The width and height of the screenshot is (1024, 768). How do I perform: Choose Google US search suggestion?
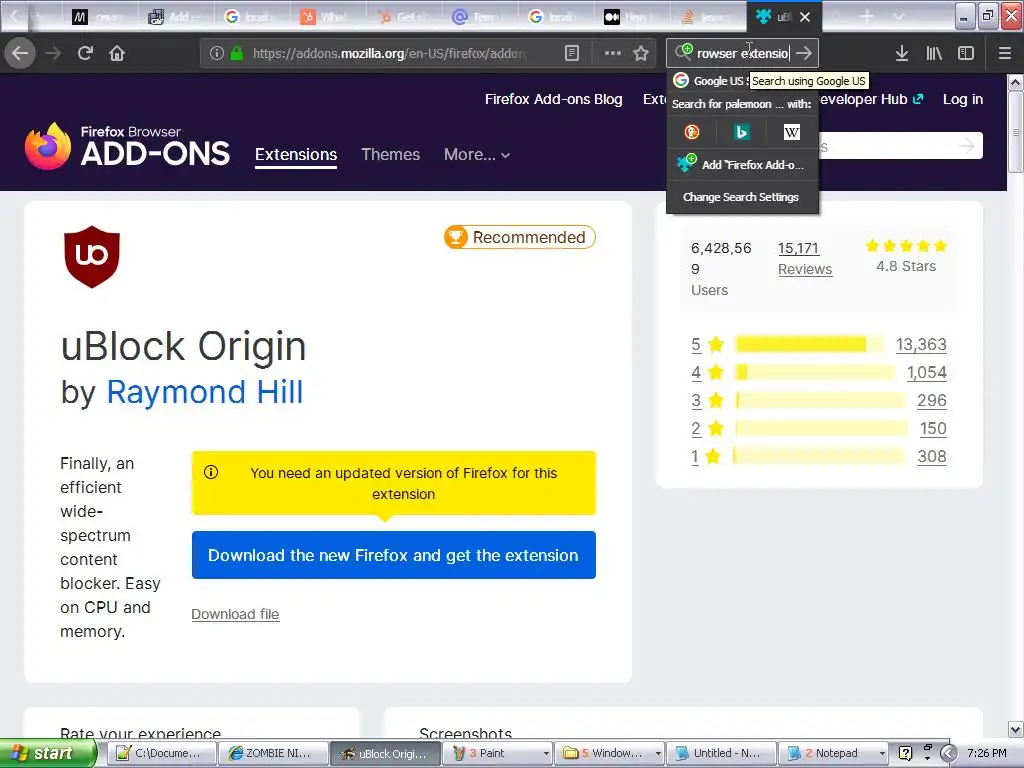(711, 80)
